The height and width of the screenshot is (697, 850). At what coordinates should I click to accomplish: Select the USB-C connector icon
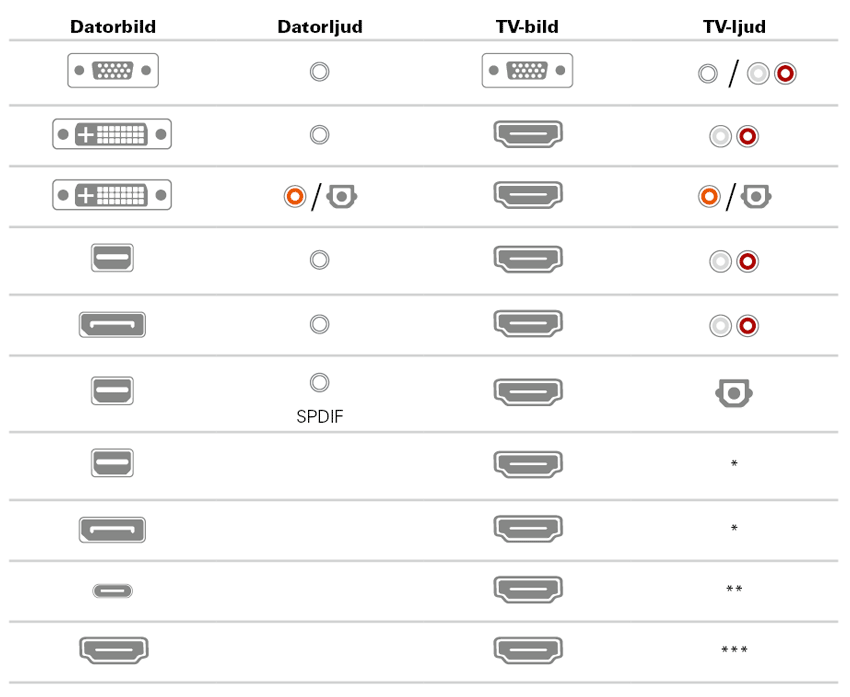113,590
